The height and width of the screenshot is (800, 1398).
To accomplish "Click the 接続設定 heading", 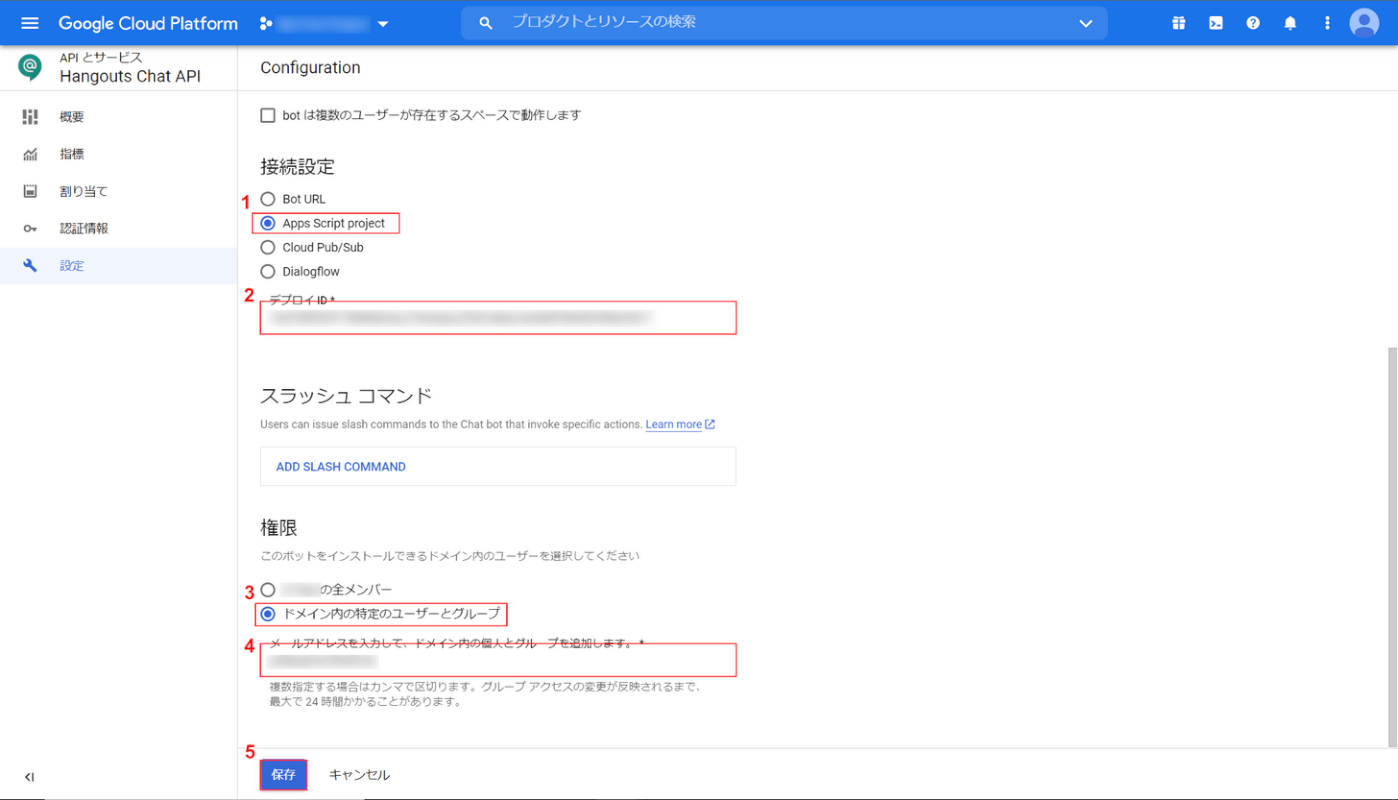I will tap(297, 166).
